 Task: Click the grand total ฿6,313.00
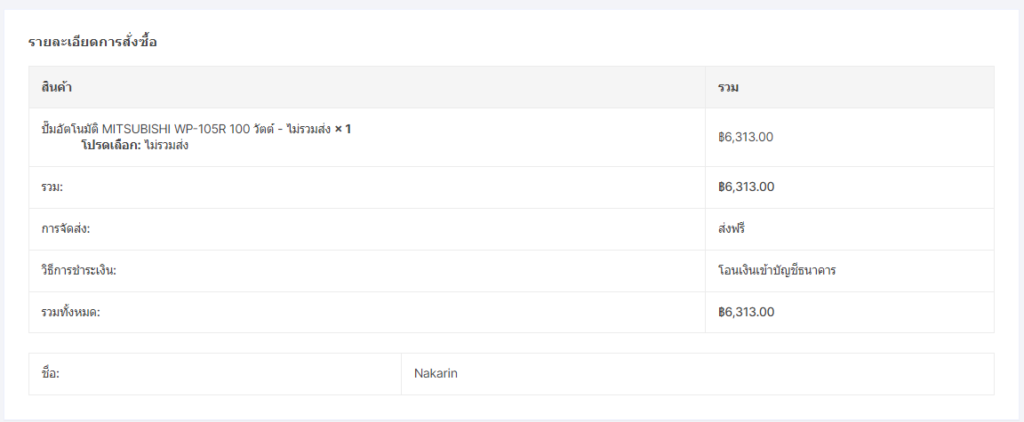[x=746, y=312]
